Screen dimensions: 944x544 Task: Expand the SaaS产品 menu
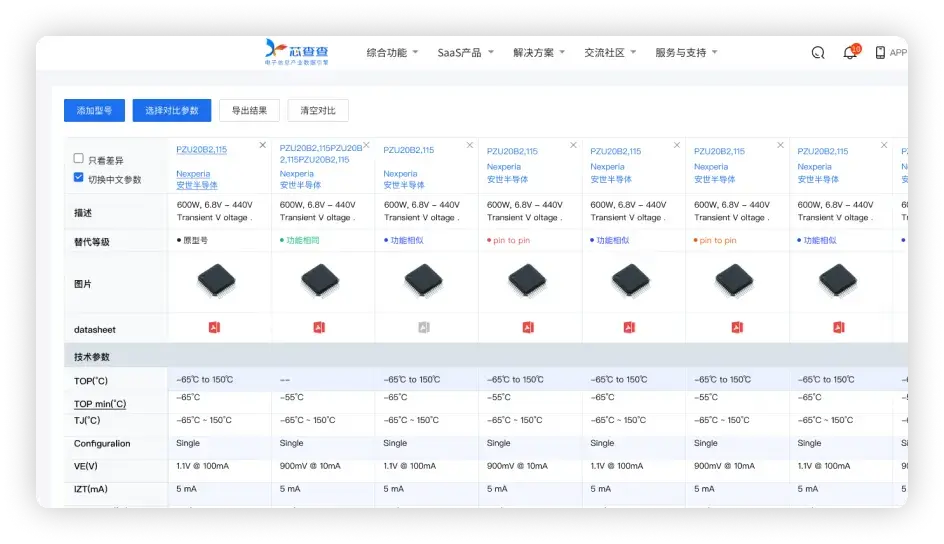(x=465, y=53)
